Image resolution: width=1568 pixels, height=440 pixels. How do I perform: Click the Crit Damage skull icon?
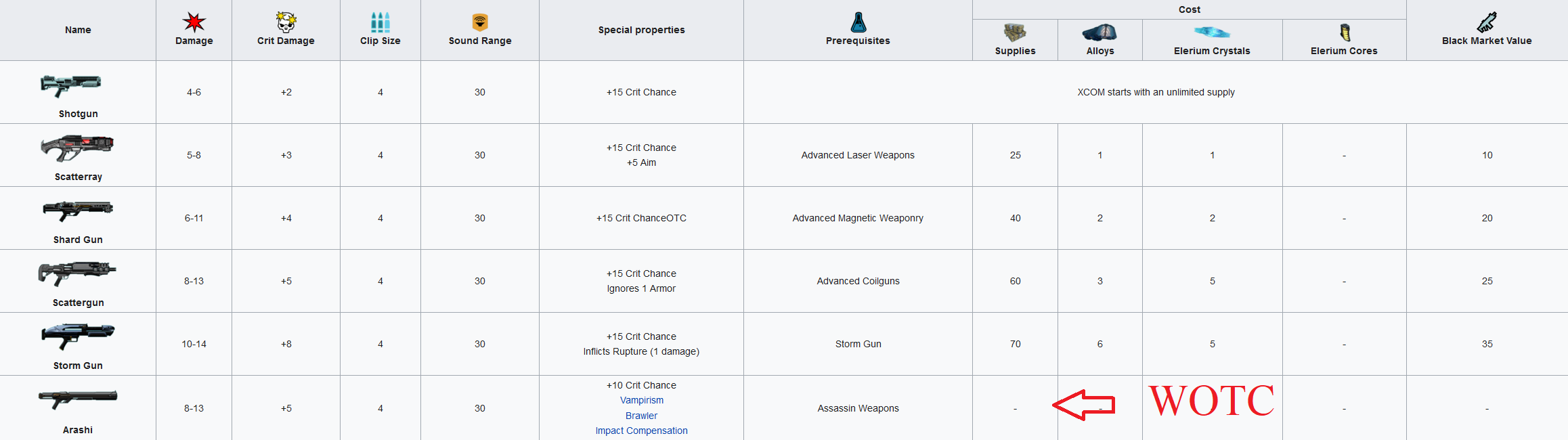pyautogui.click(x=286, y=22)
